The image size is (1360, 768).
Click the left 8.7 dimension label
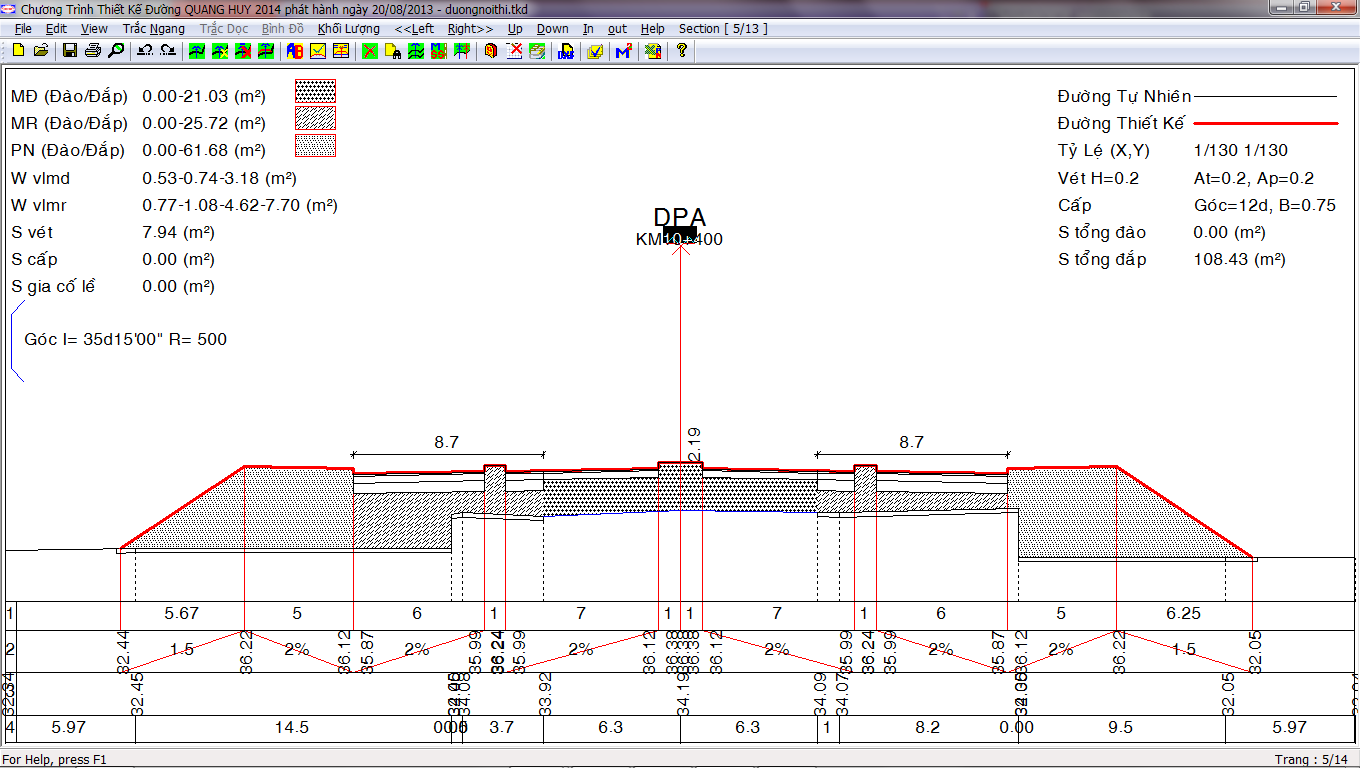coord(446,442)
